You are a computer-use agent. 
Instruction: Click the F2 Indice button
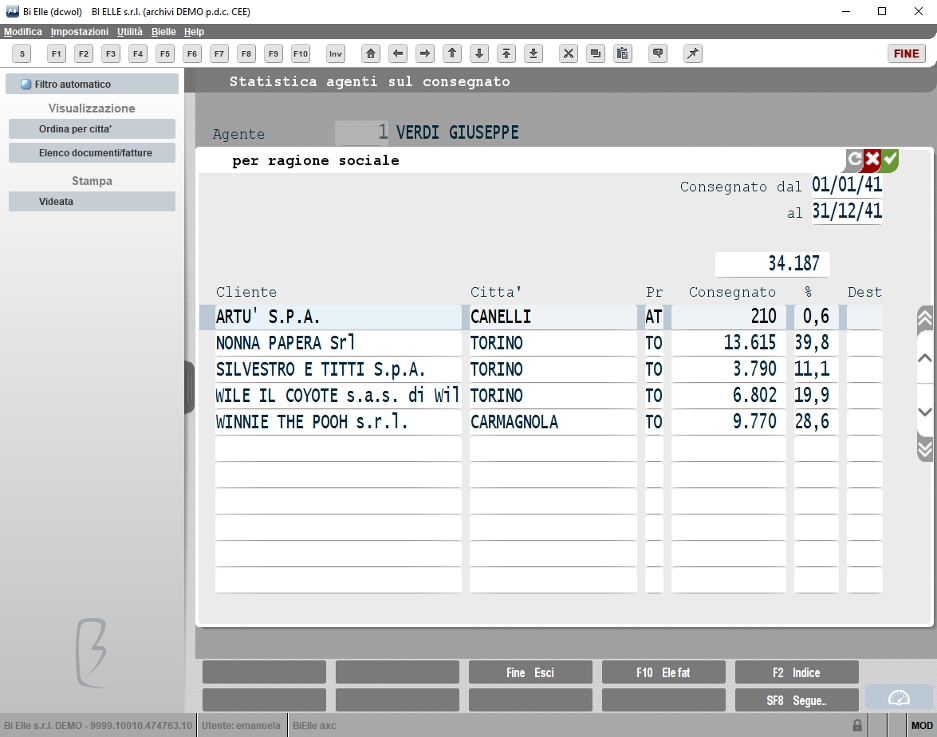(797, 672)
